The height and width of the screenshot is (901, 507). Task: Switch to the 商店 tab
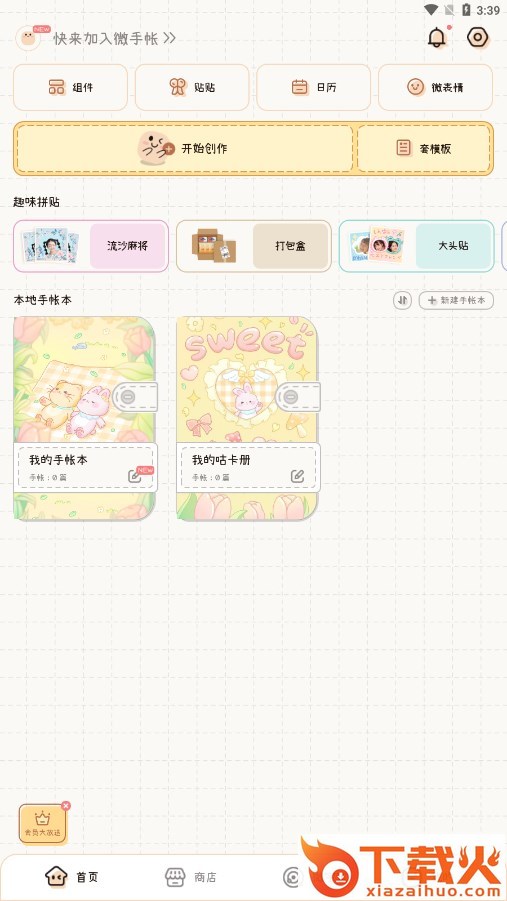pyautogui.click(x=190, y=877)
